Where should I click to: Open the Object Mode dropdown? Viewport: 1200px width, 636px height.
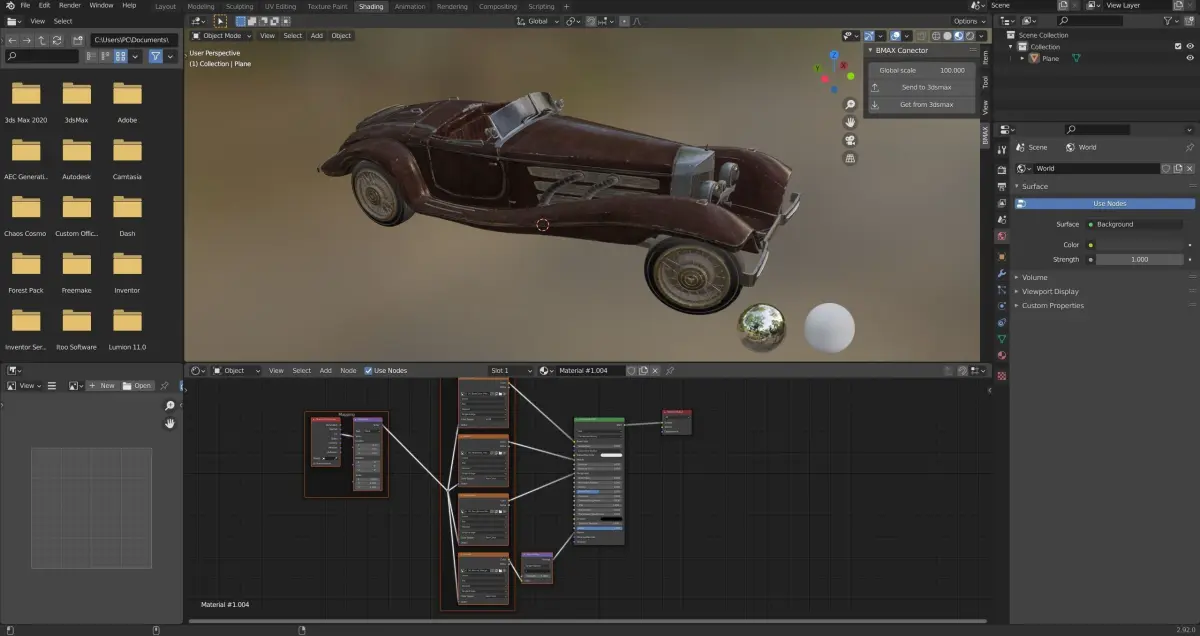click(222, 36)
